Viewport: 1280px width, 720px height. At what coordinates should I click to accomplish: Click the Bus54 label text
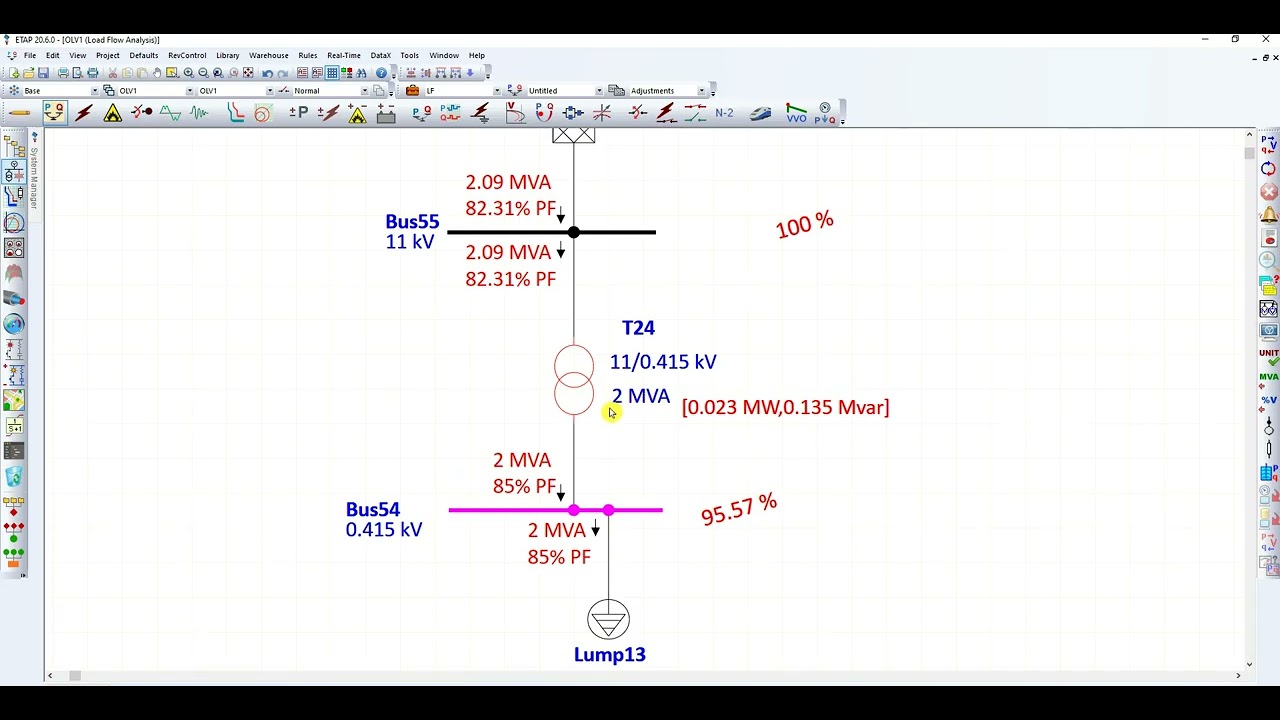(x=373, y=509)
